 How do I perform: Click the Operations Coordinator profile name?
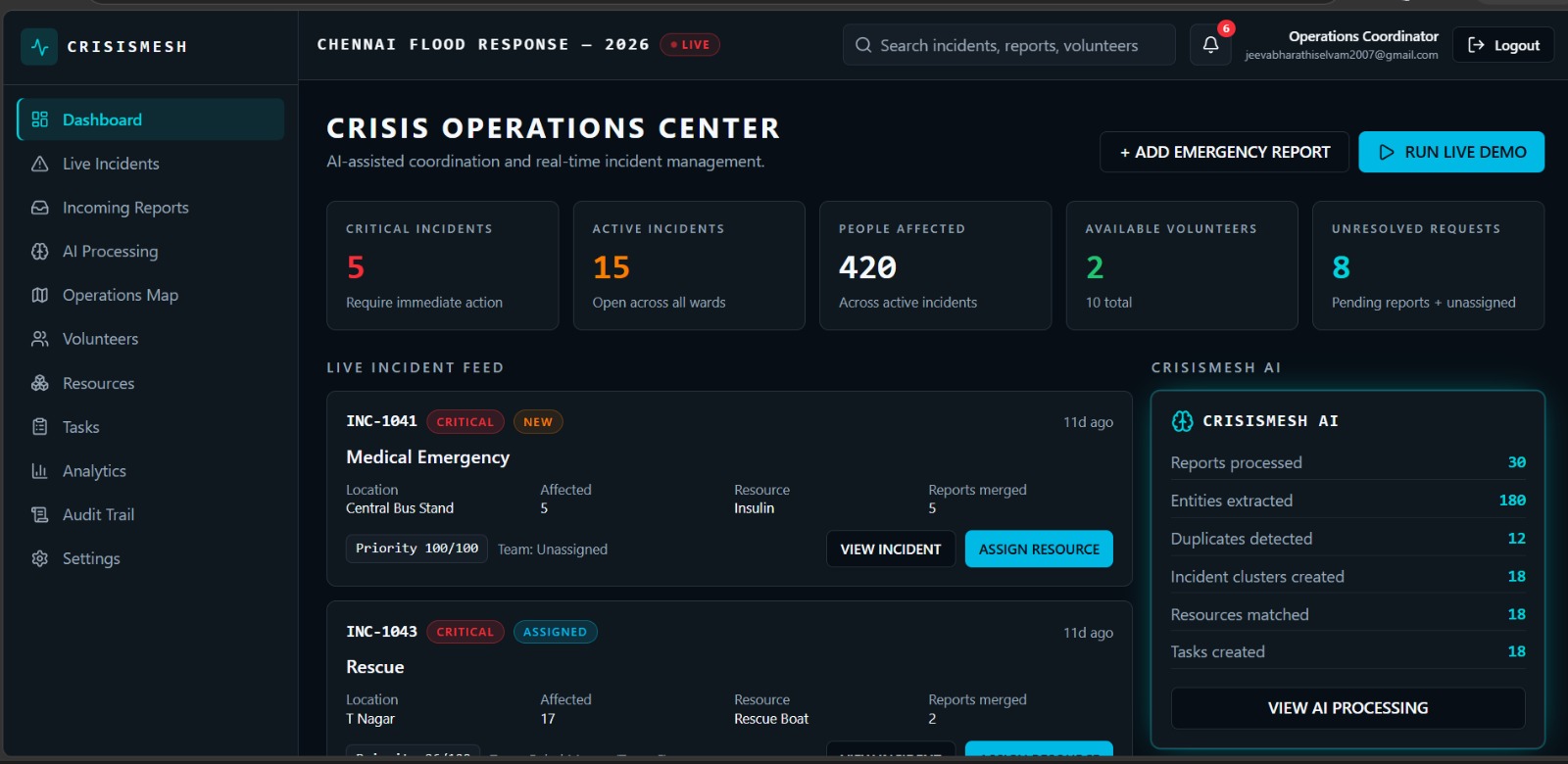click(1363, 36)
